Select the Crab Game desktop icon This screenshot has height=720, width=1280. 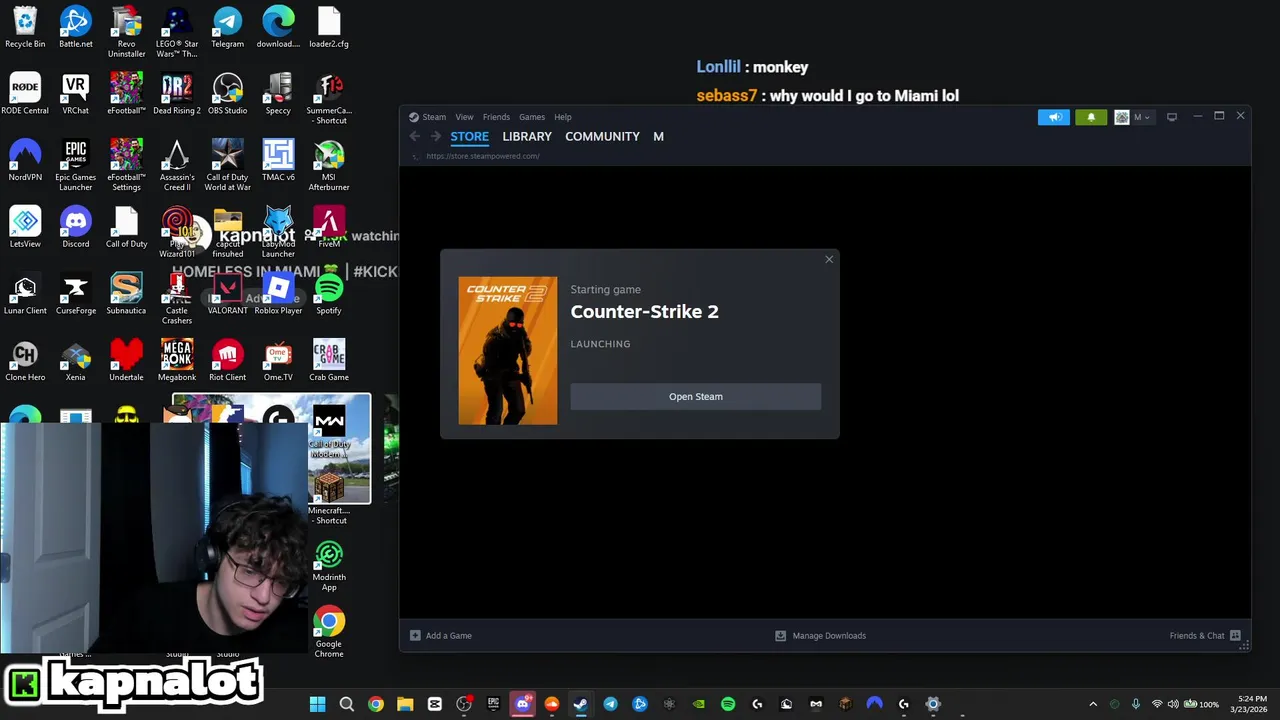pos(329,361)
